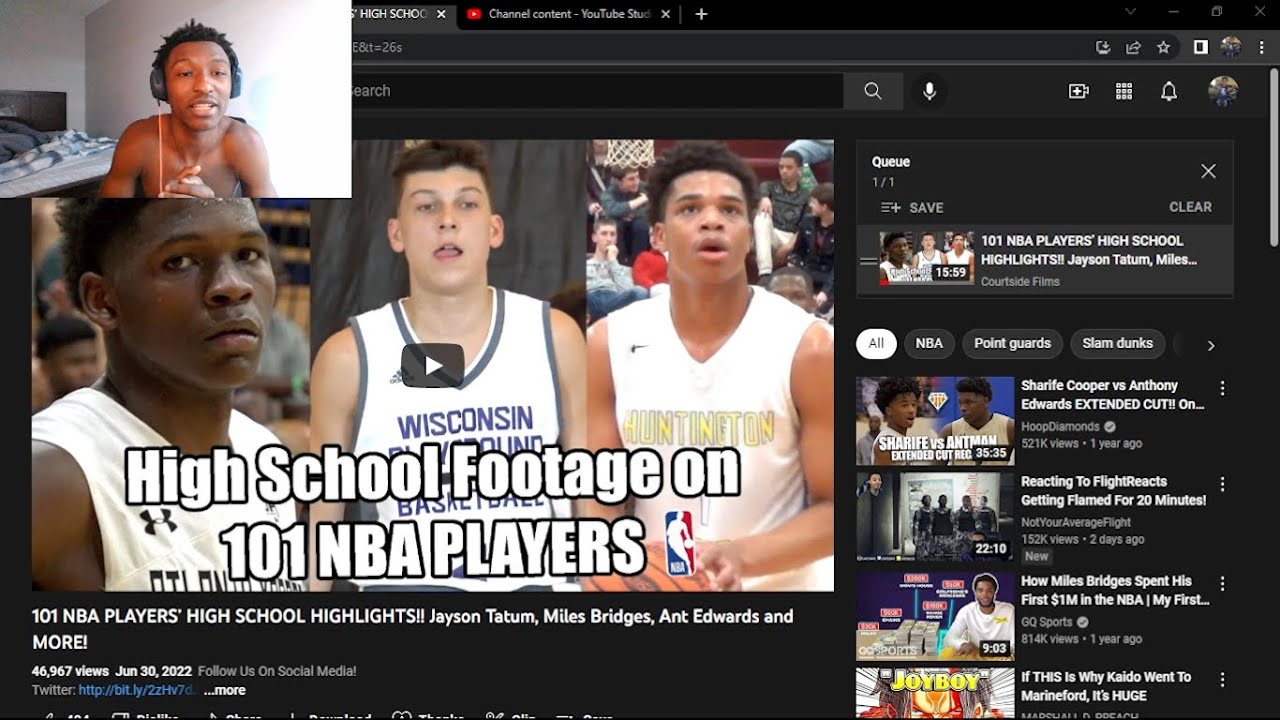Click 'Follow Us On Social Media!' text

(x=277, y=671)
